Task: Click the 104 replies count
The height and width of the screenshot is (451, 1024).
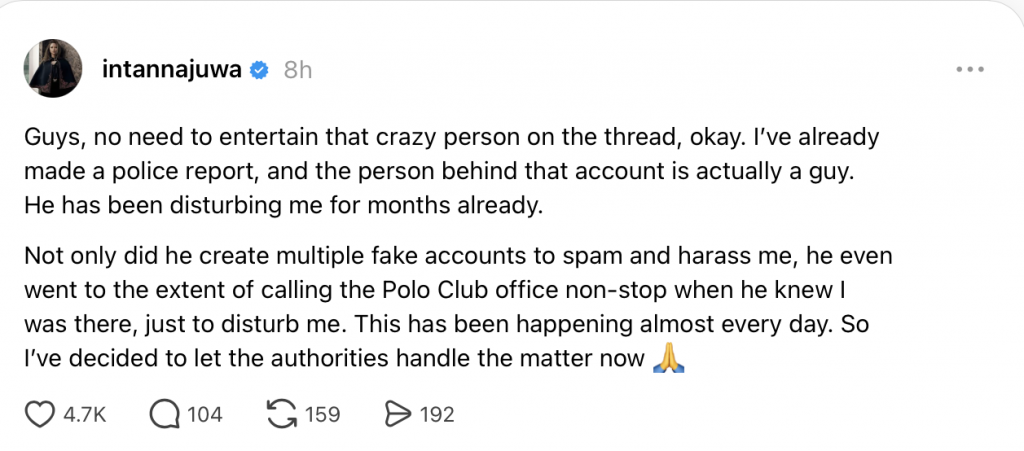Action: (x=205, y=414)
